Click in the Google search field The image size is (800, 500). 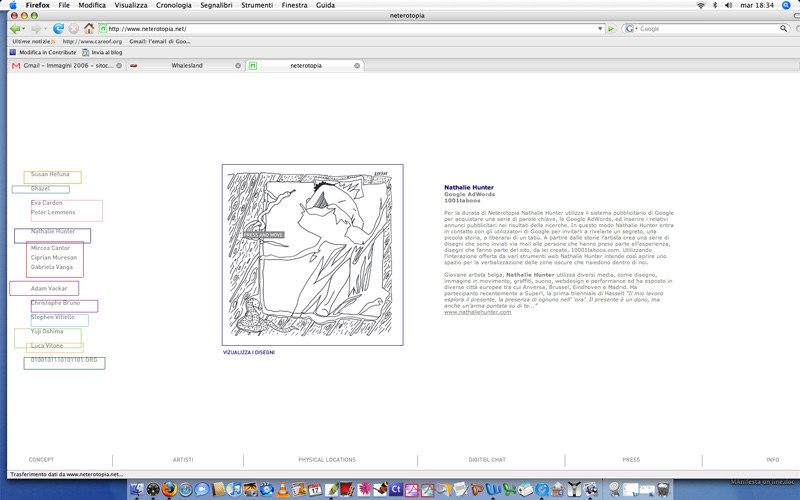point(708,29)
